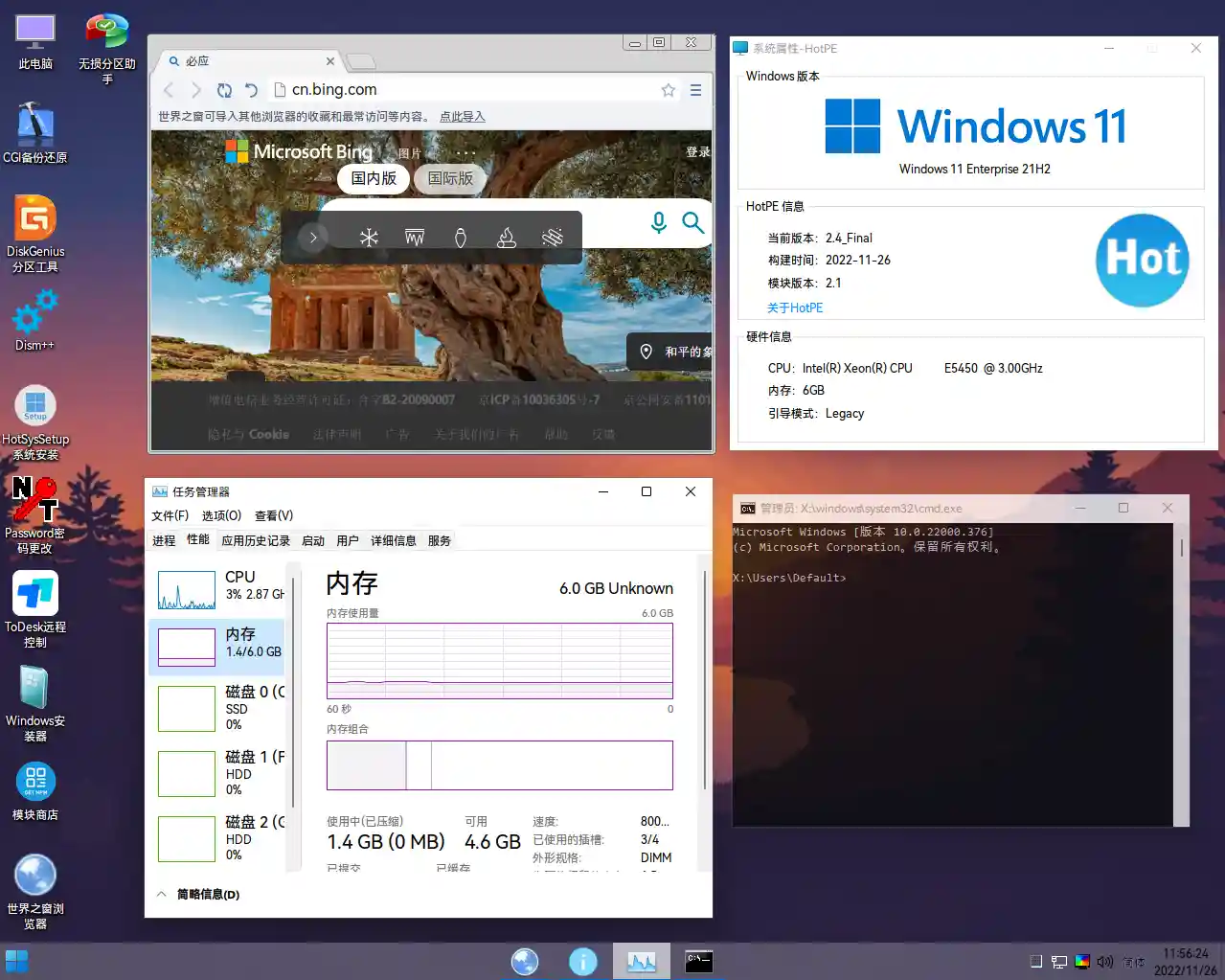Bookmark the page with the star icon

(x=668, y=89)
